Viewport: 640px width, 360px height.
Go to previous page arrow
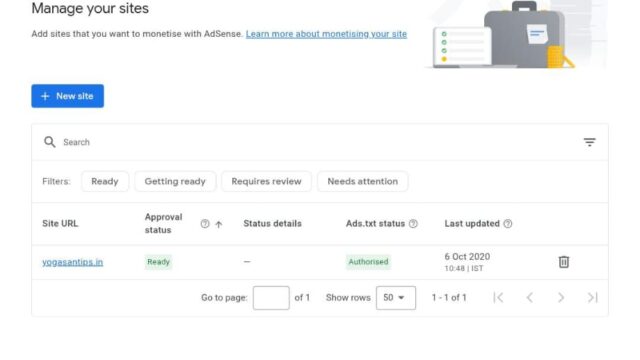coord(530,298)
